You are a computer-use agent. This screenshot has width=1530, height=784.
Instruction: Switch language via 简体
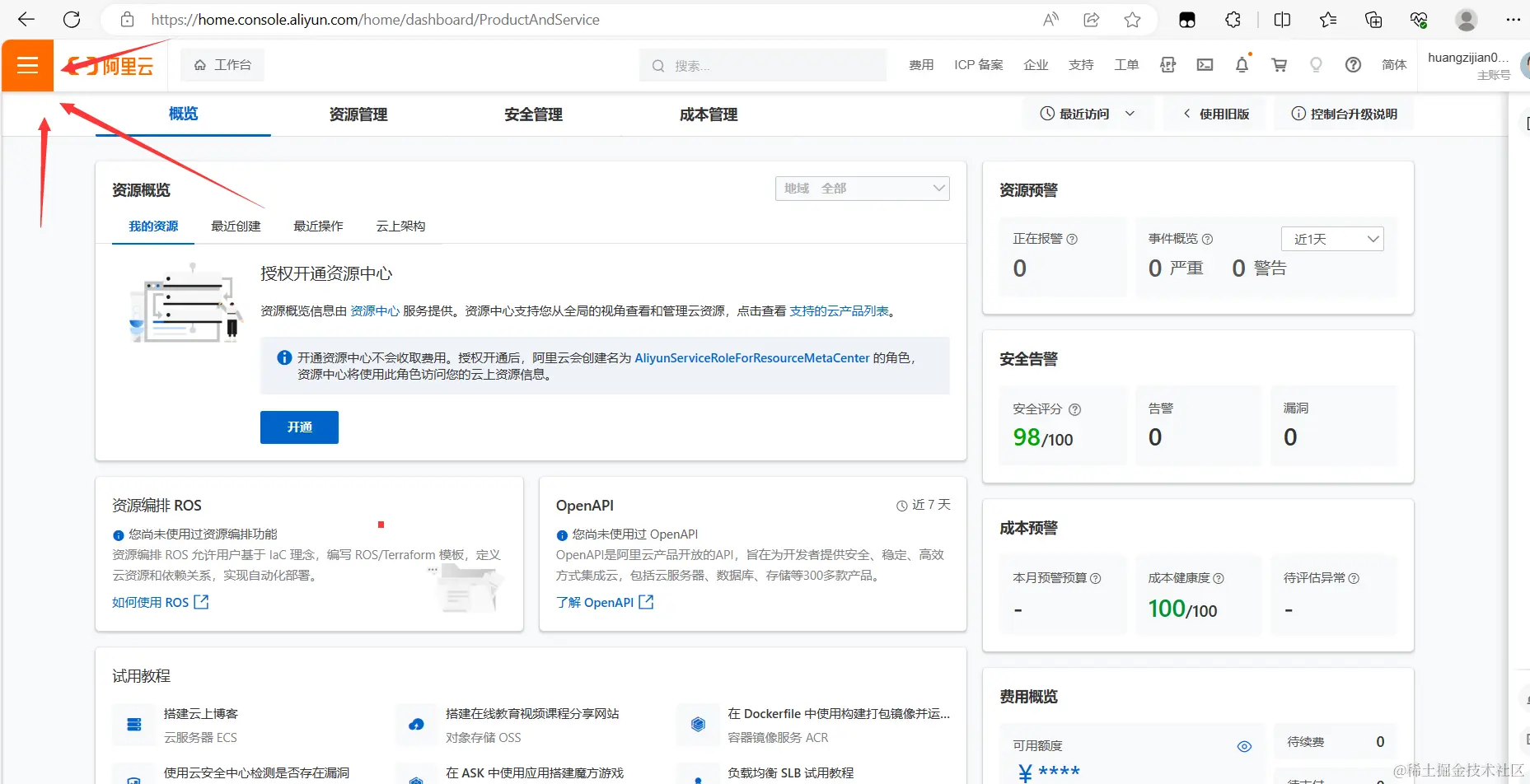(x=1394, y=65)
